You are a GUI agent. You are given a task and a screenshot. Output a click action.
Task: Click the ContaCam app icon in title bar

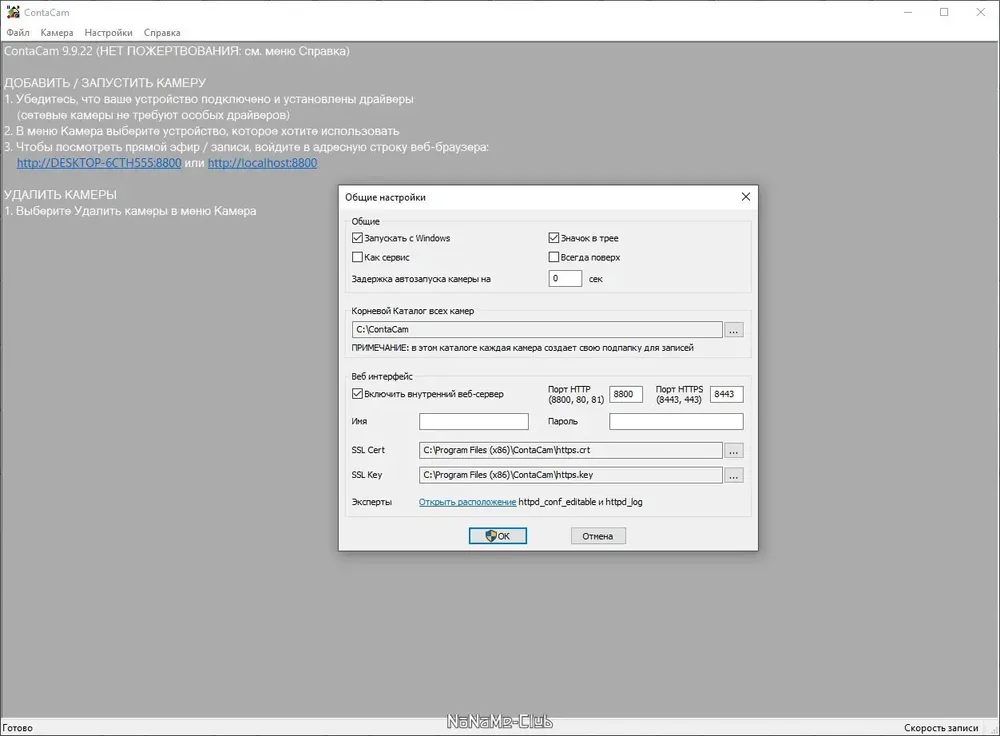click(13, 12)
